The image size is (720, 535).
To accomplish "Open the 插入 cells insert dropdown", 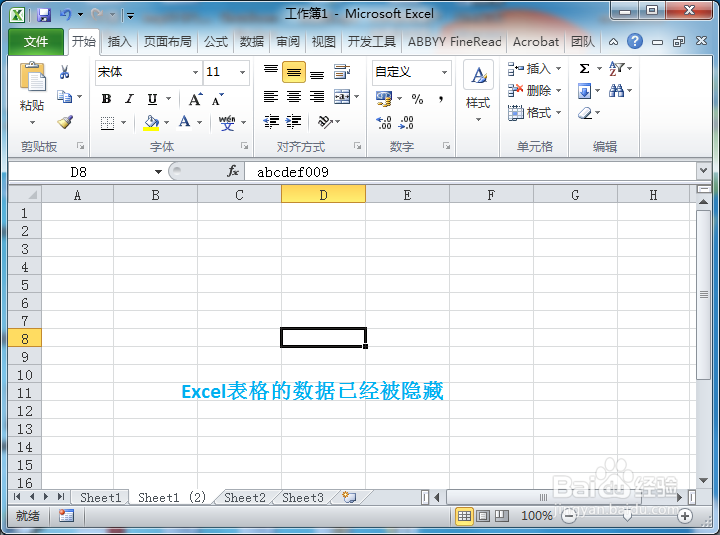I will click(x=558, y=69).
